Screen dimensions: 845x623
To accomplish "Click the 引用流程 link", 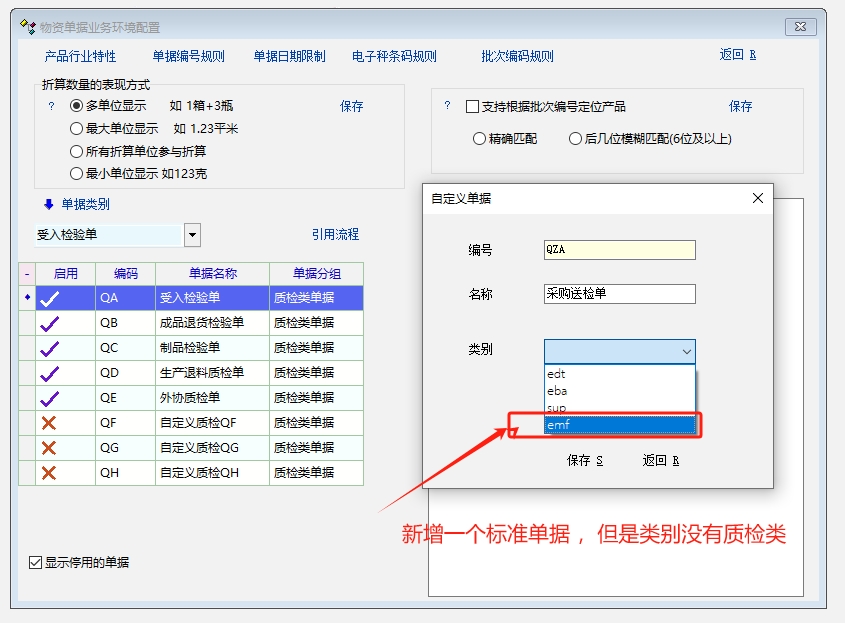I will tap(335, 235).
